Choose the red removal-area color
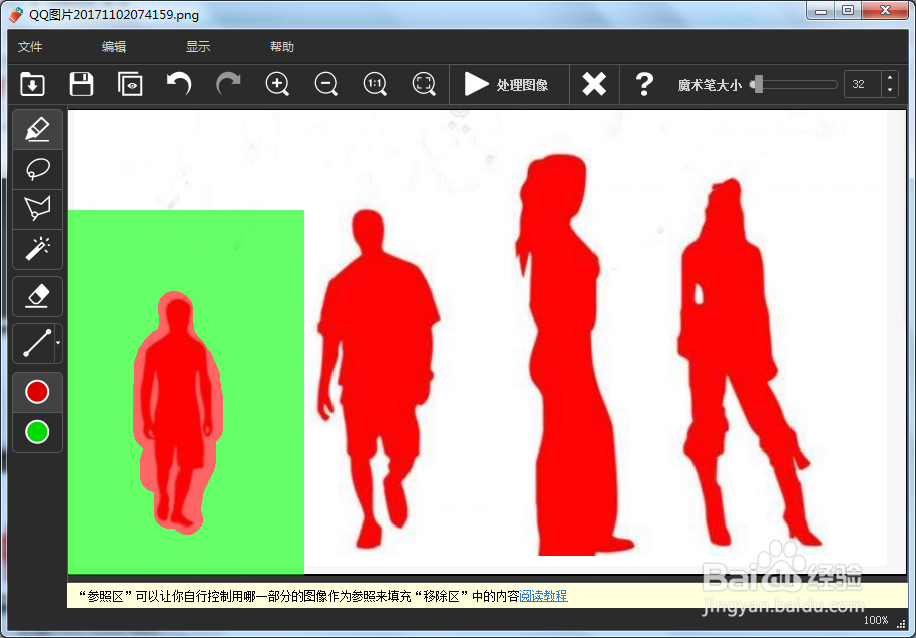This screenshot has width=916, height=638. click(x=37, y=392)
